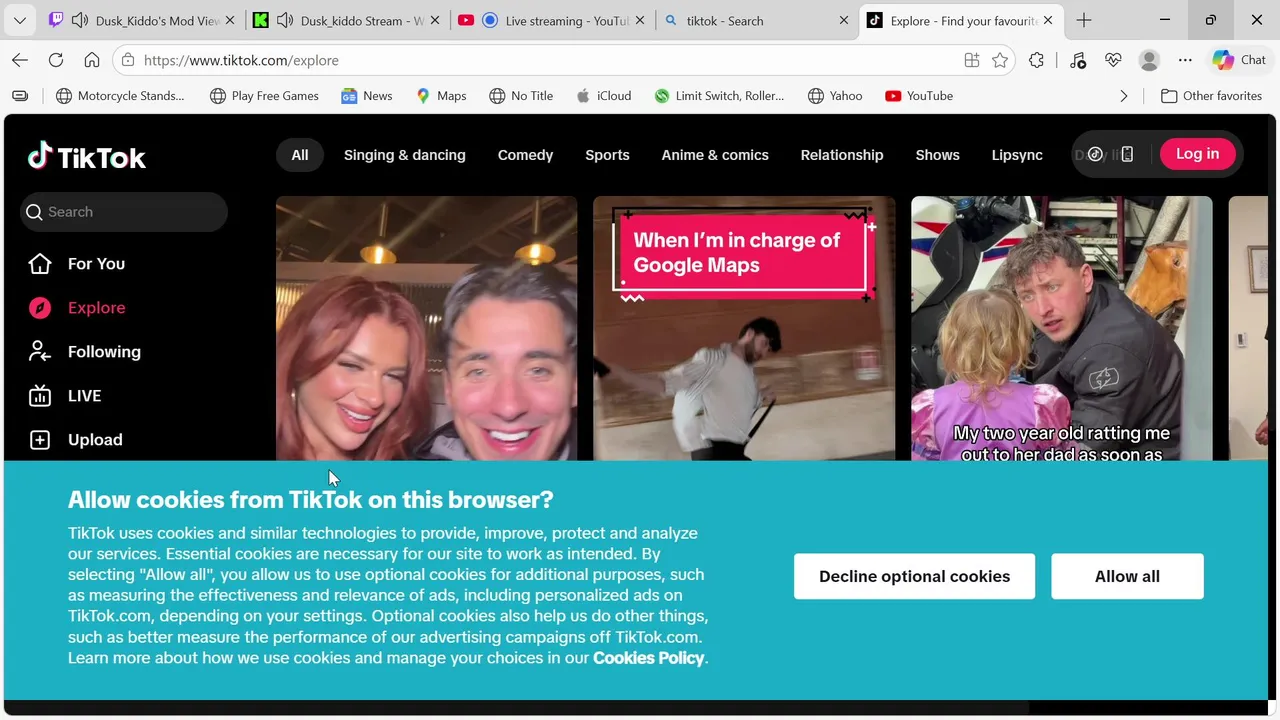
Task: Open the iCloud bookmark
Action: click(x=604, y=96)
